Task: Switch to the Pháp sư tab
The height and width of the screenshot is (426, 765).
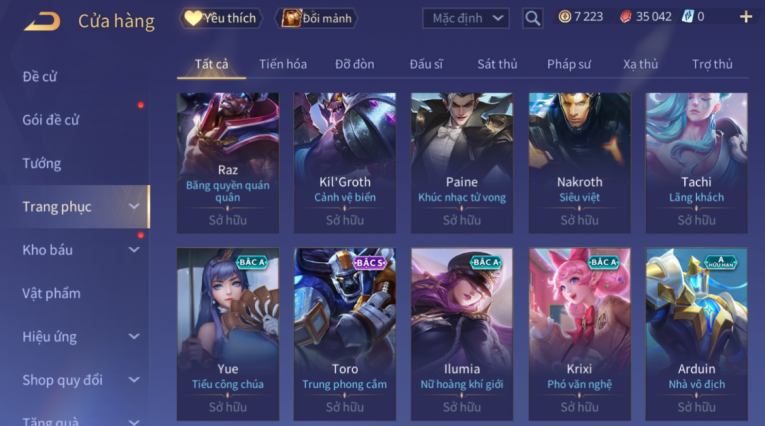Action: pyautogui.click(x=569, y=64)
